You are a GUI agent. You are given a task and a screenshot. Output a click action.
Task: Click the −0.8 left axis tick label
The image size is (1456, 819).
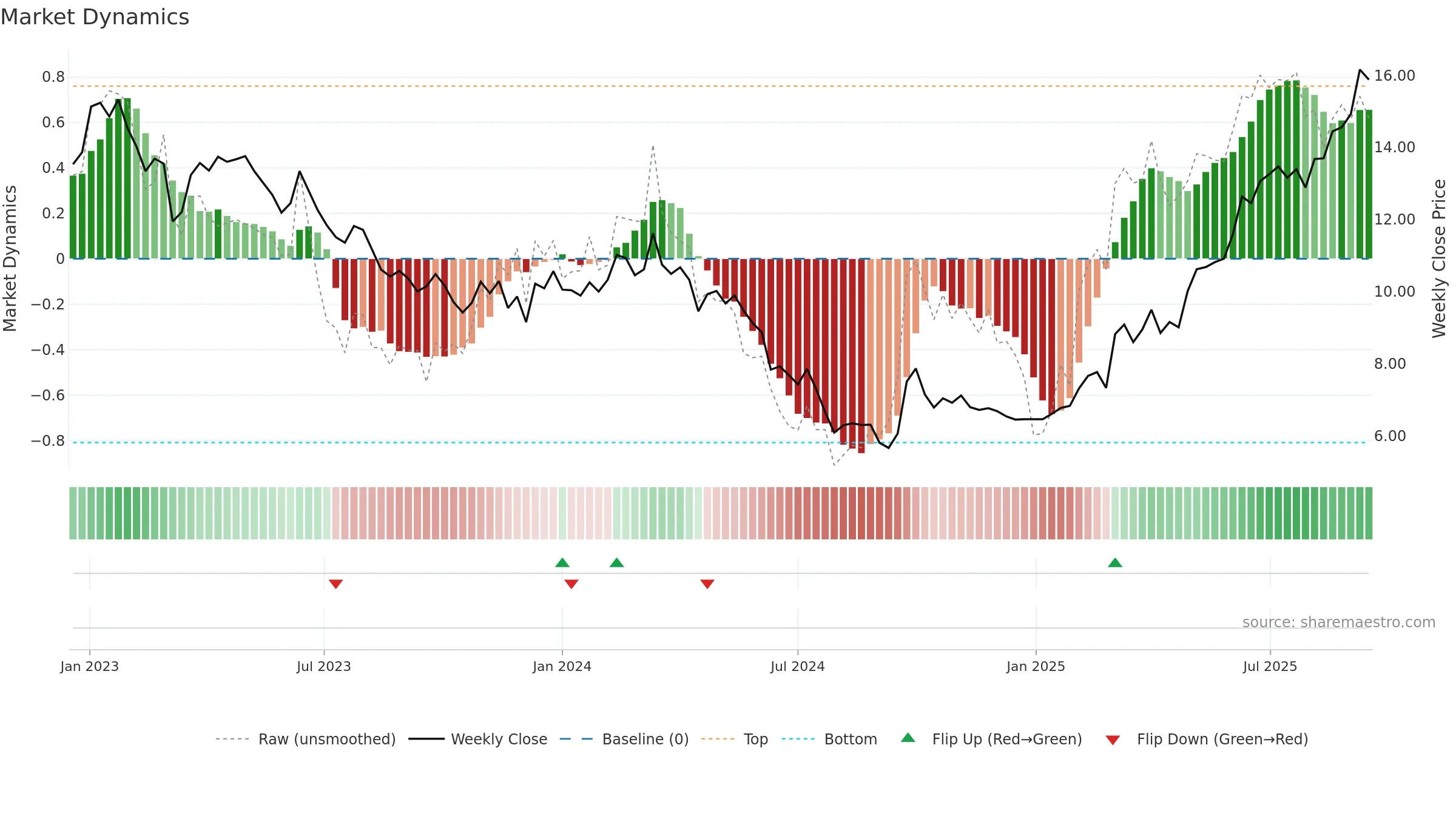point(48,440)
